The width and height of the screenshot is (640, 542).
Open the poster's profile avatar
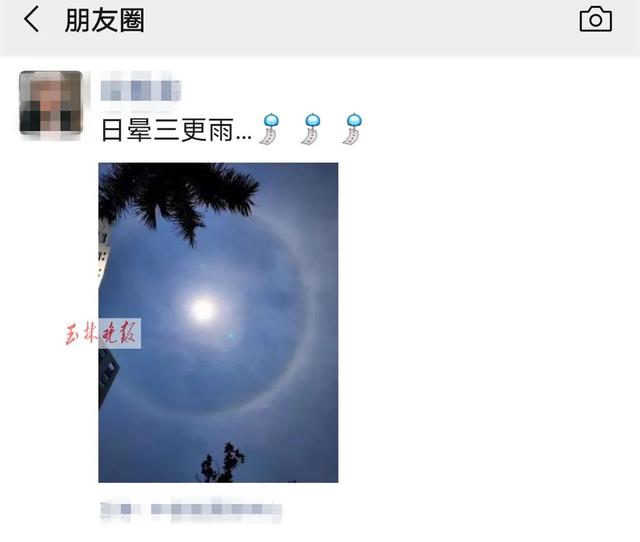[x=51, y=103]
